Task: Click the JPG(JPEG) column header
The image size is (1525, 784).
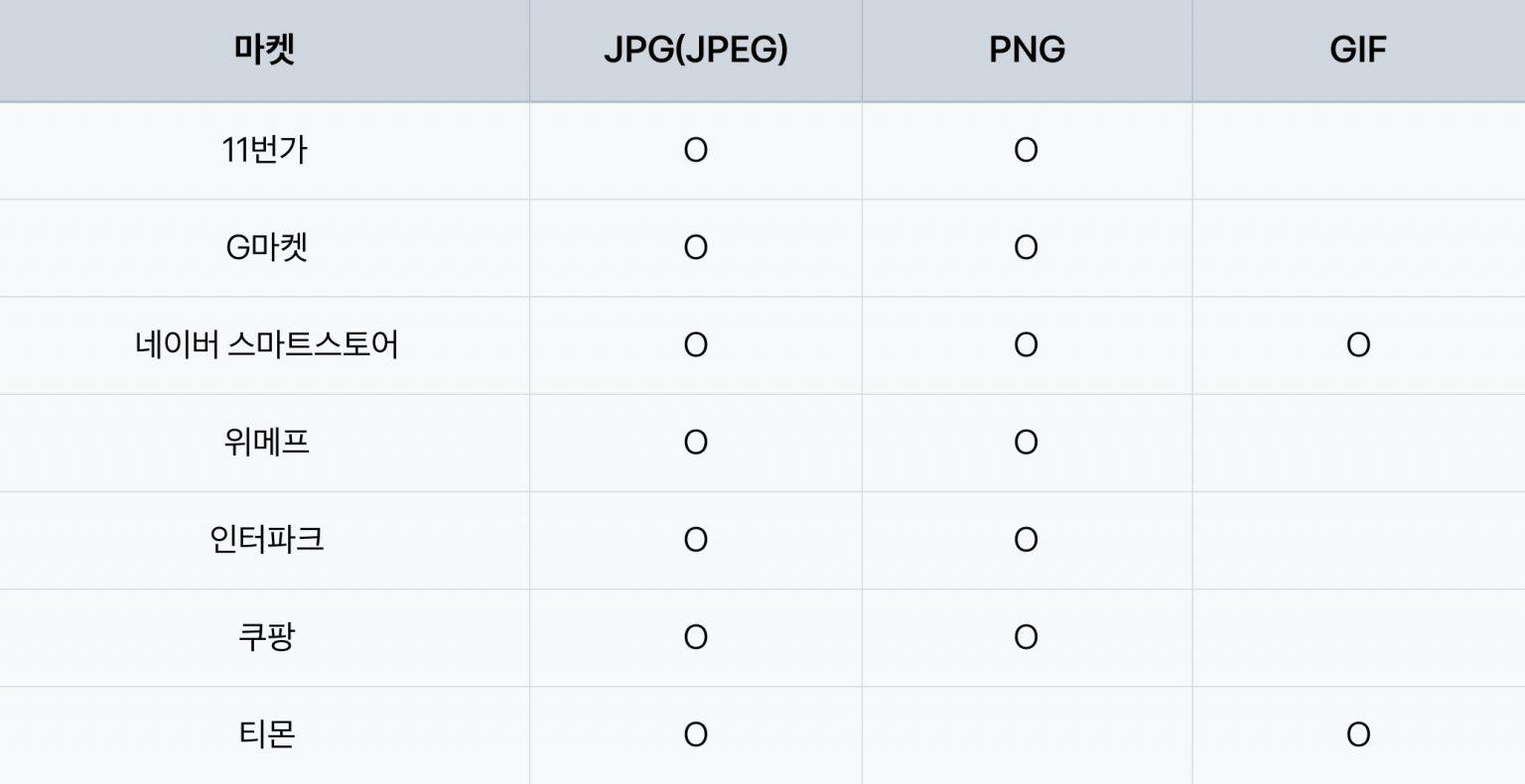Action: [695, 50]
